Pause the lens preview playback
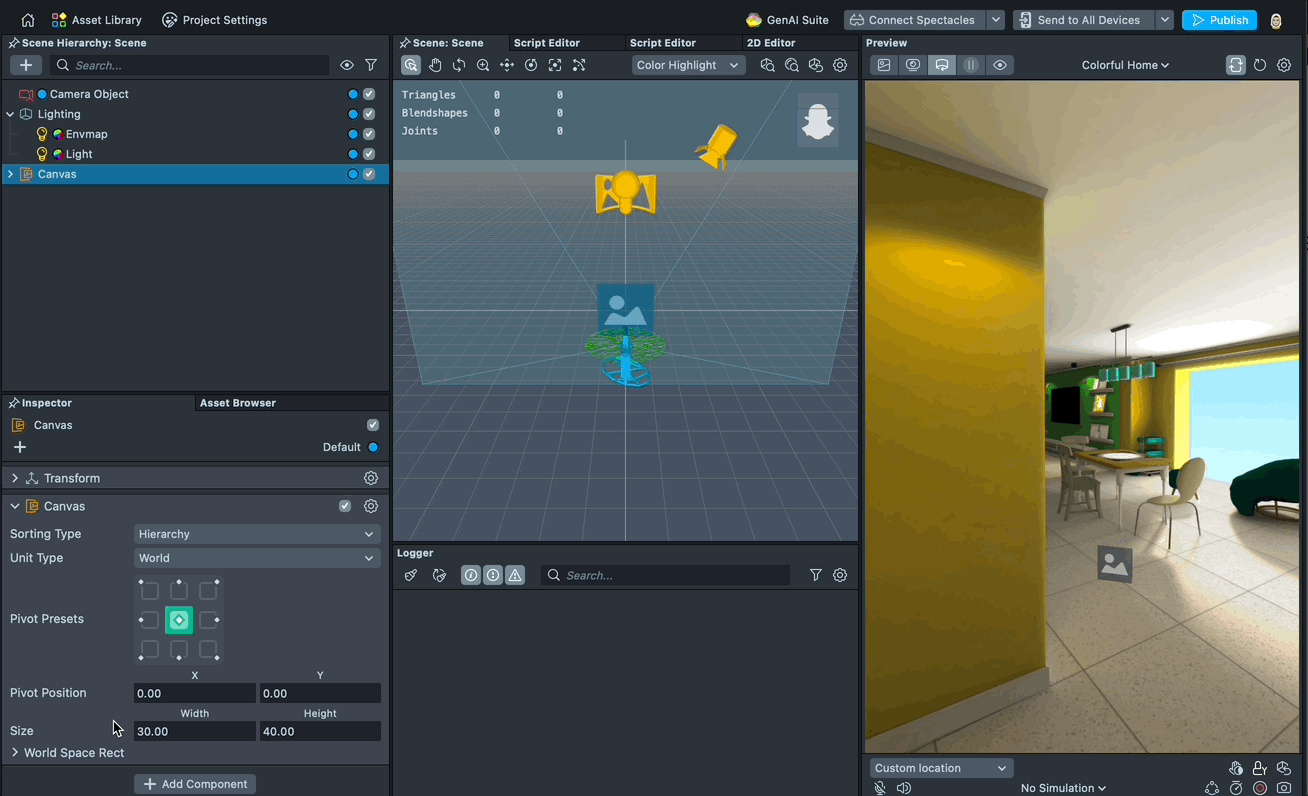This screenshot has height=796, width=1308. [970, 64]
